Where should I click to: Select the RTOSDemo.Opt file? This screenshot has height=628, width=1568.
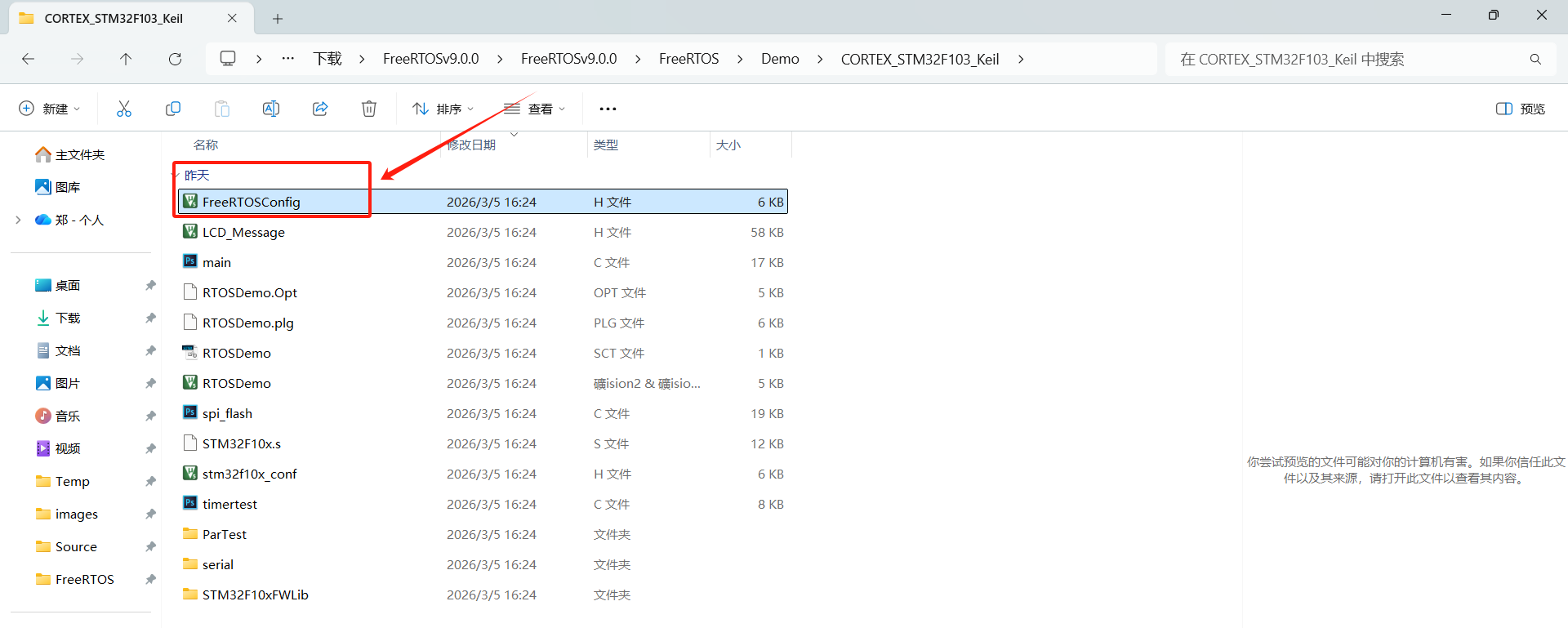click(x=483, y=292)
